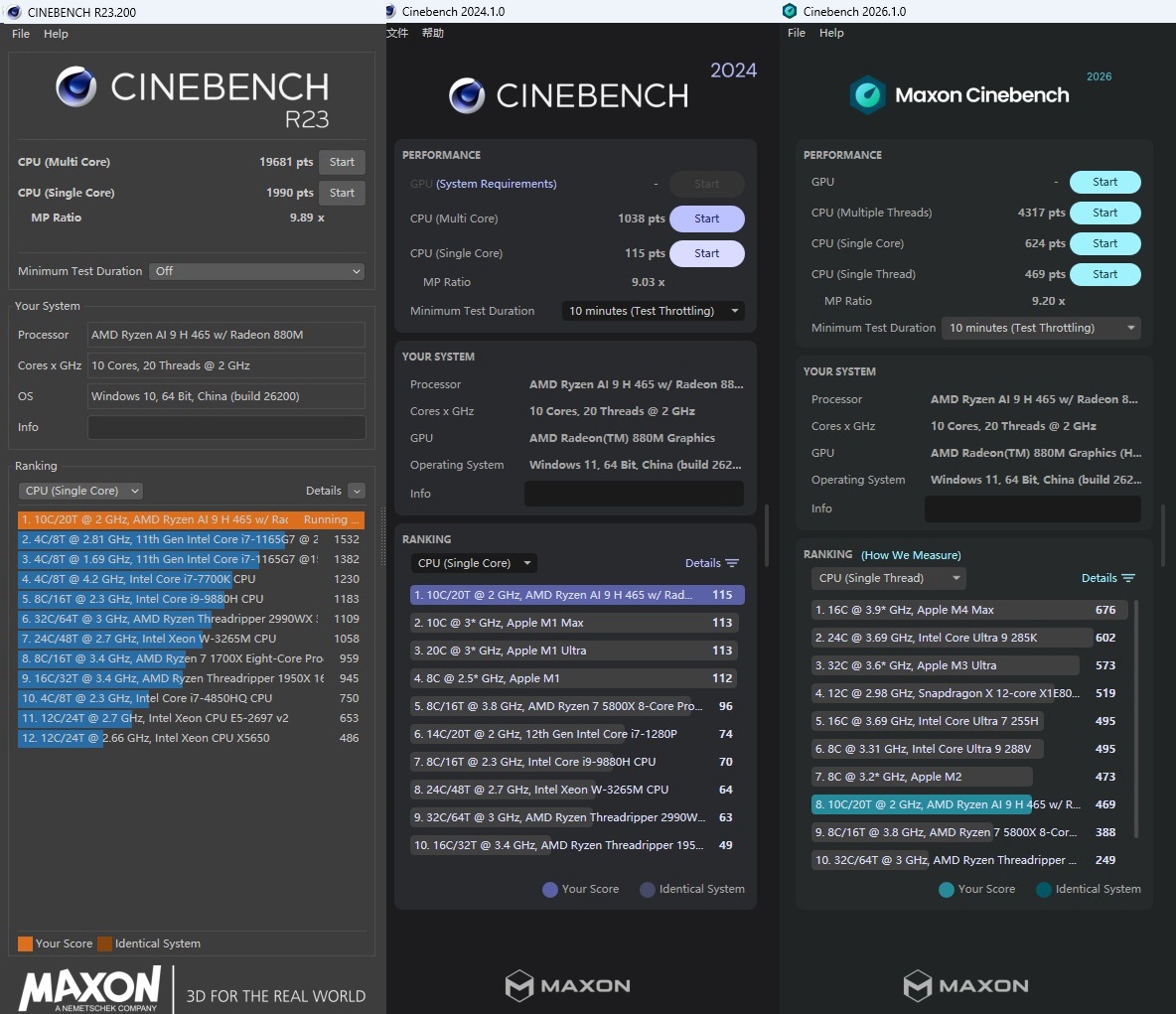Image resolution: width=1176 pixels, height=1014 pixels.
Task: Open File menu in Cinebench R23
Action: click(21, 34)
